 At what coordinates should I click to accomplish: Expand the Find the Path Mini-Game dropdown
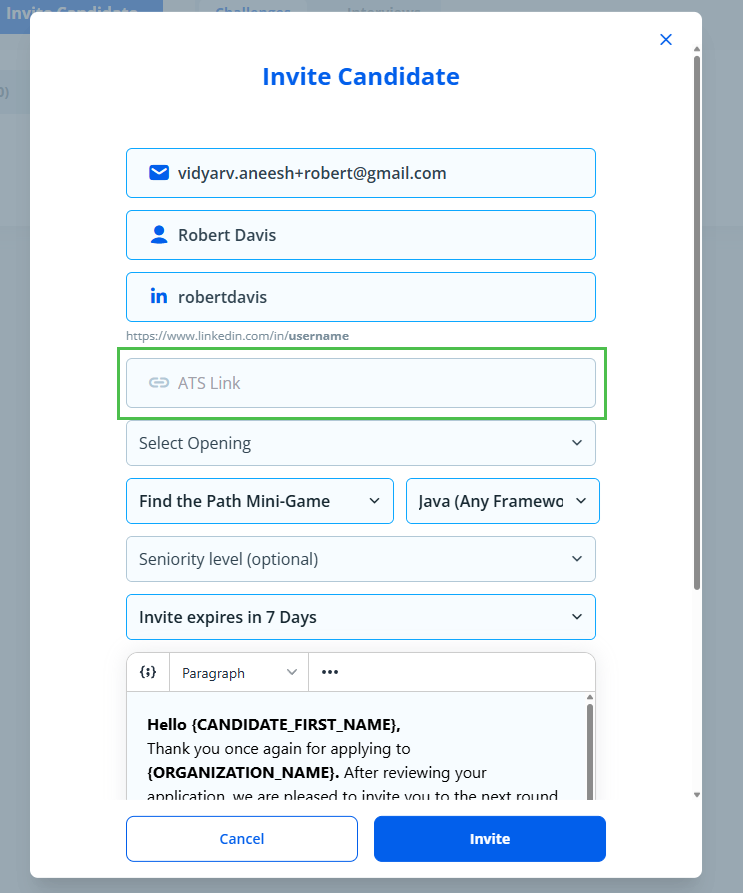[x=259, y=501]
